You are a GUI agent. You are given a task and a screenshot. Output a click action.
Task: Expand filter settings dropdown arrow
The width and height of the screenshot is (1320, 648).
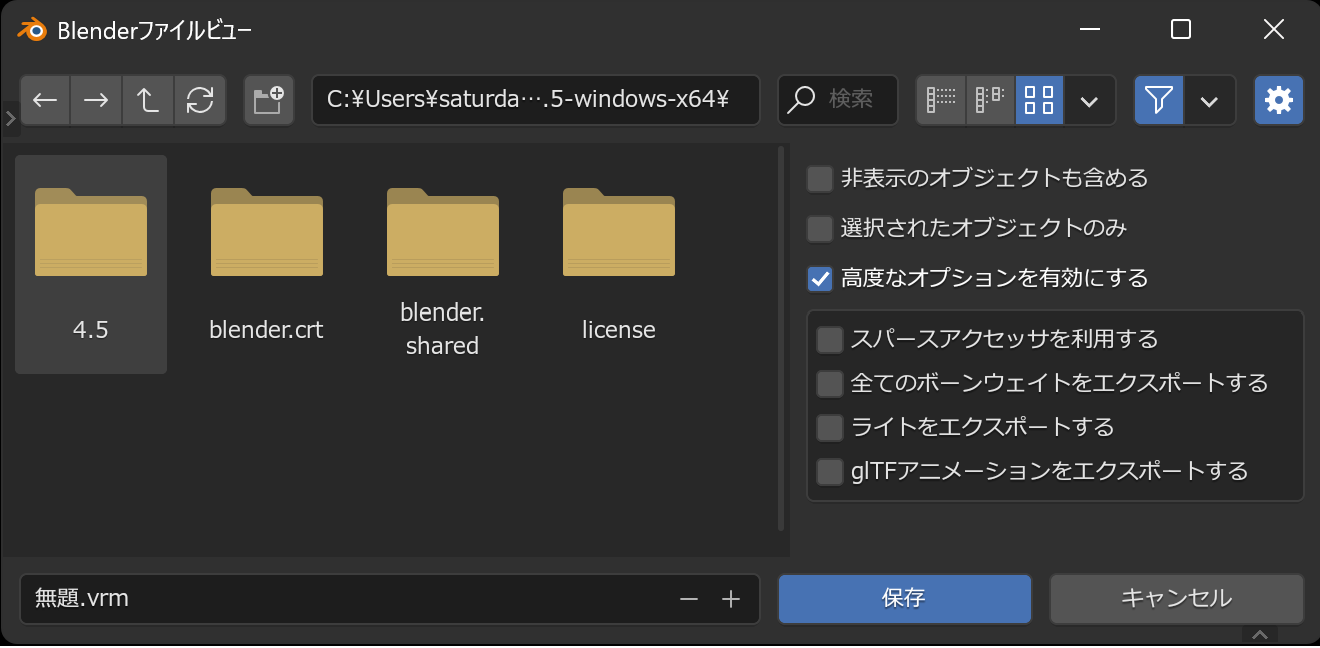click(1209, 101)
